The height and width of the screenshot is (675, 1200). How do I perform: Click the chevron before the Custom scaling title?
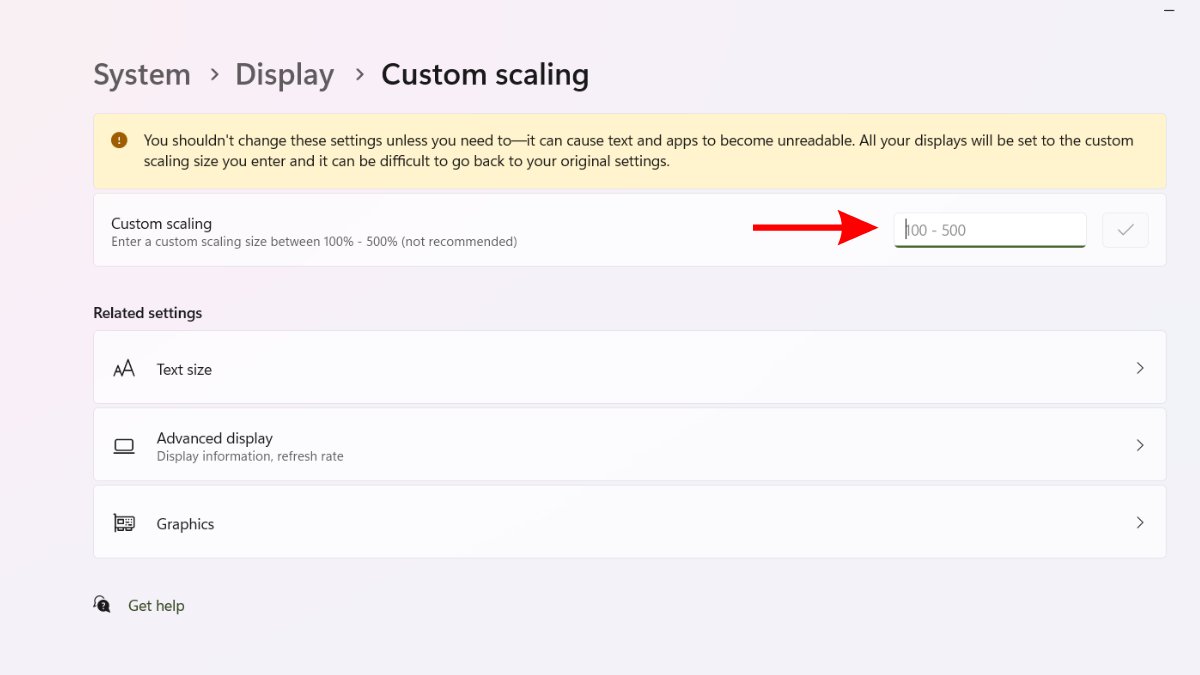coord(359,74)
